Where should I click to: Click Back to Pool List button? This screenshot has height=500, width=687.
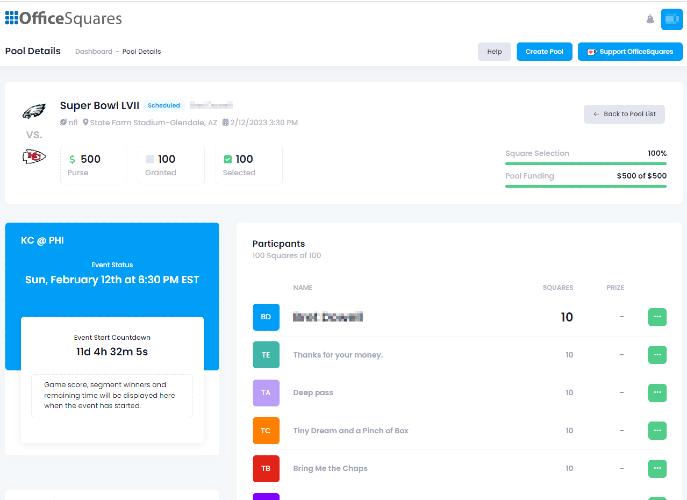(624, 114)
